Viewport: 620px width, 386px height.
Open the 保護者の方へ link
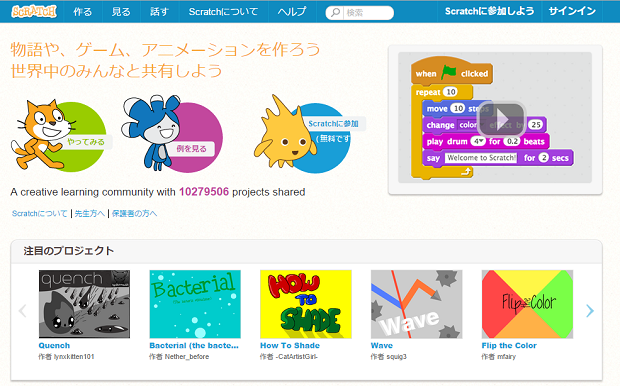pos(134,214)
